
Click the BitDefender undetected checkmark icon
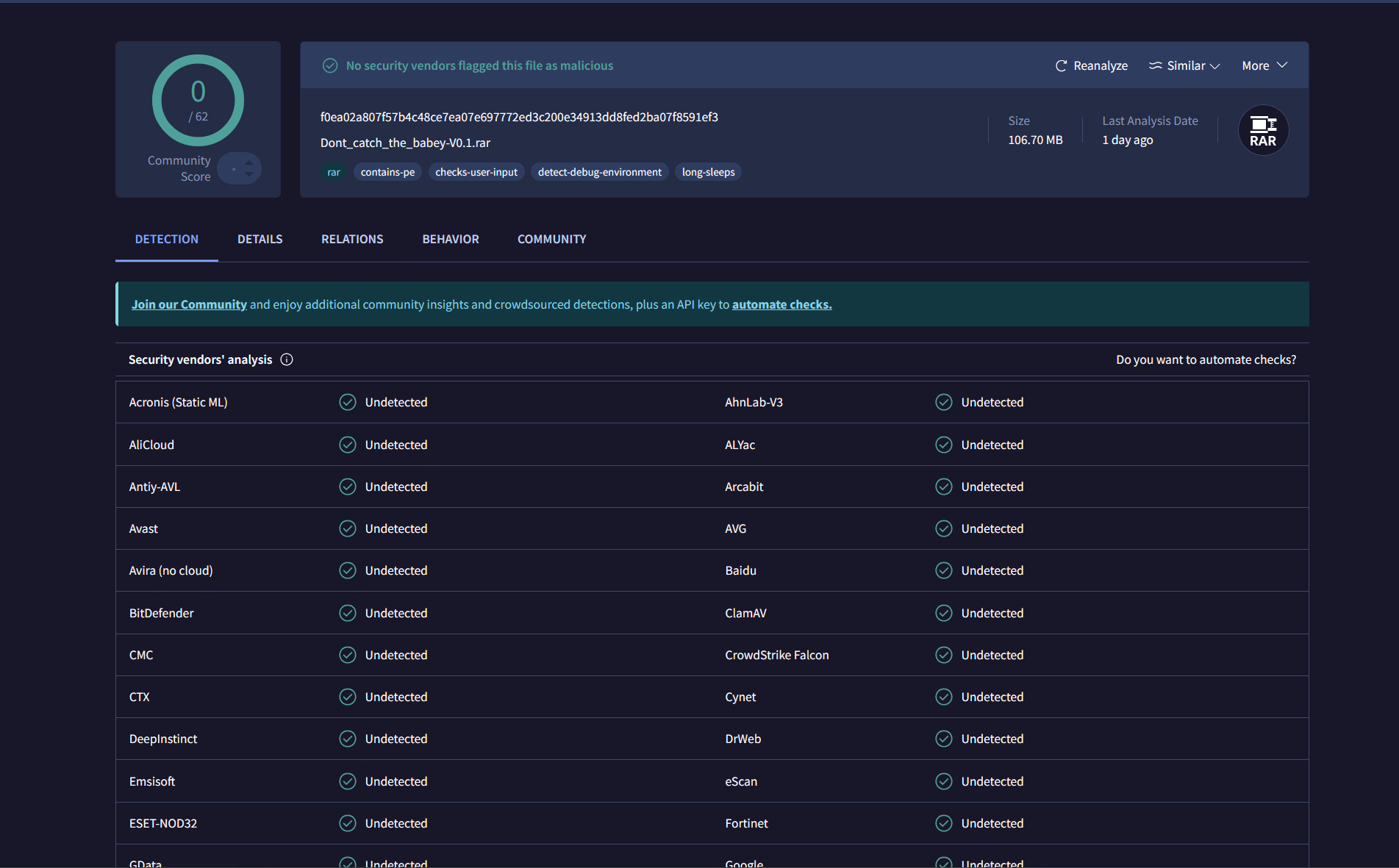pos(348,613)
